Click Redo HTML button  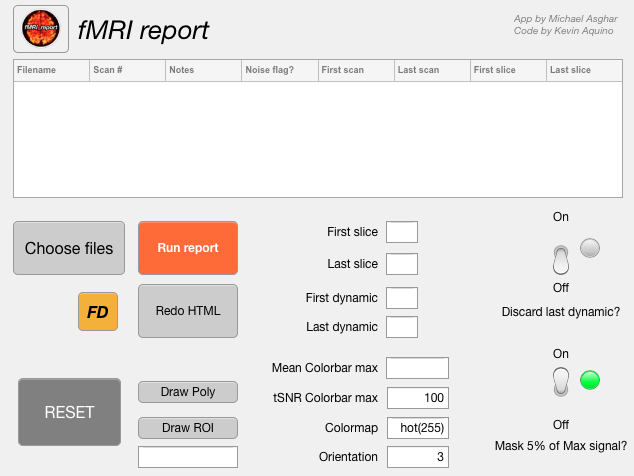tap(188, 311)
